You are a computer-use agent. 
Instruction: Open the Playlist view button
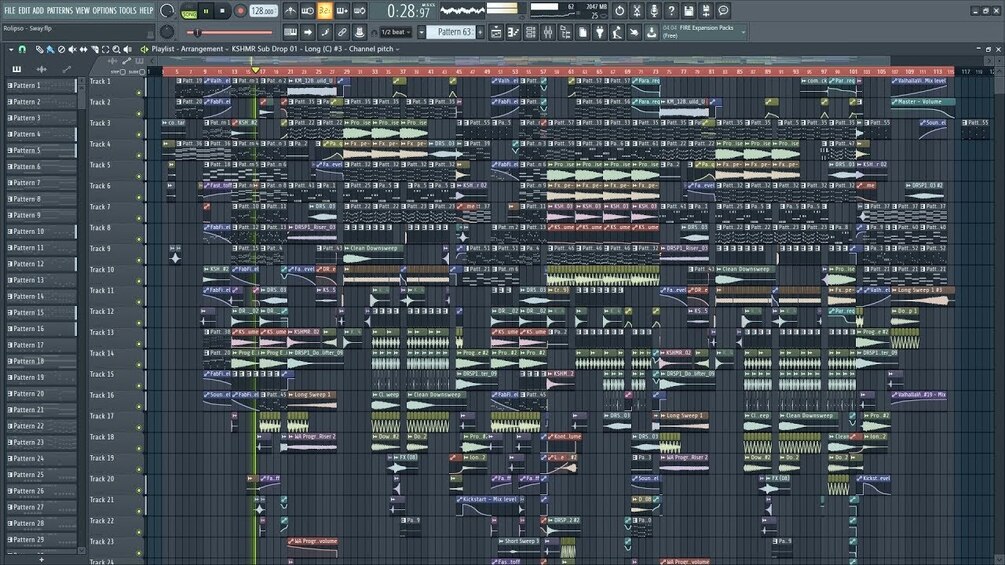(496, 31)
